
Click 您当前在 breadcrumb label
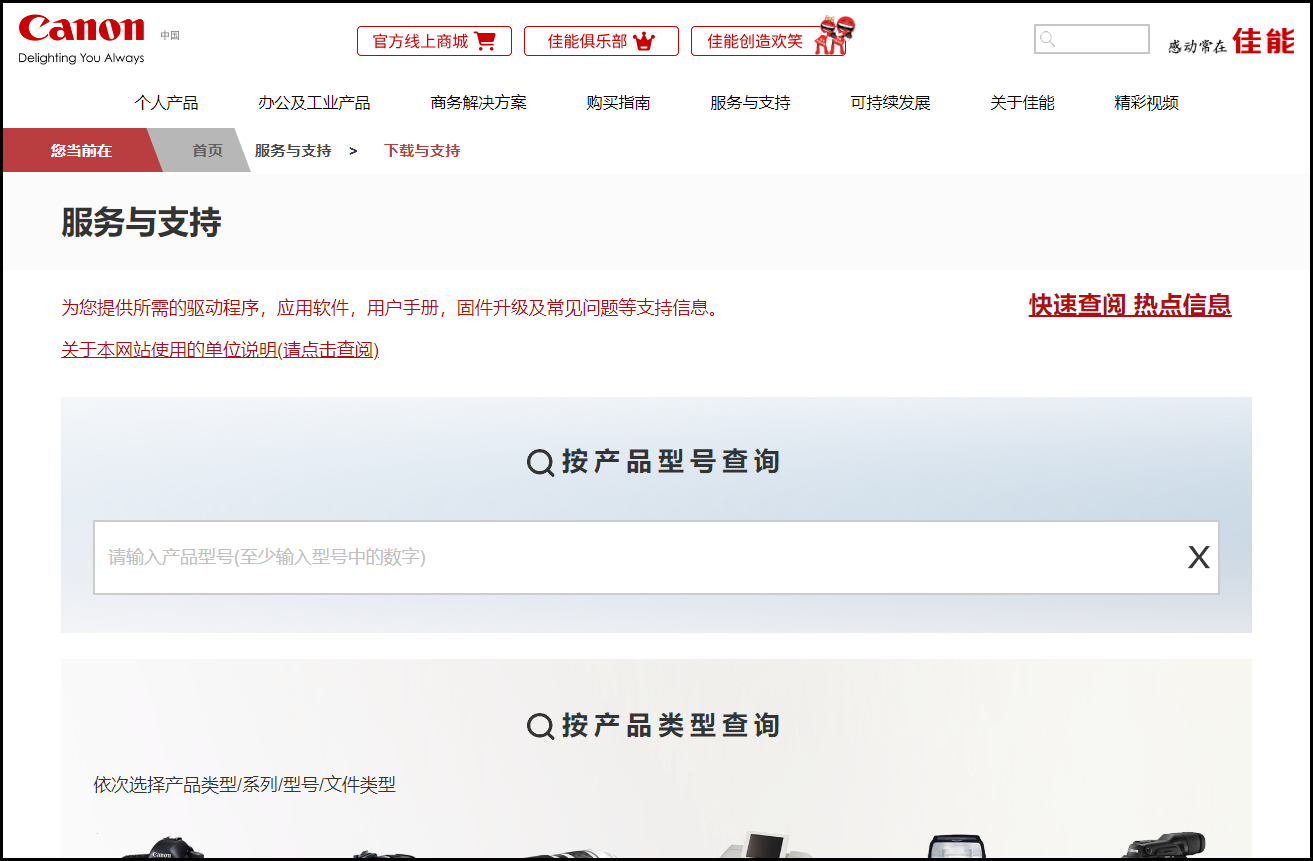click(82, 151)
